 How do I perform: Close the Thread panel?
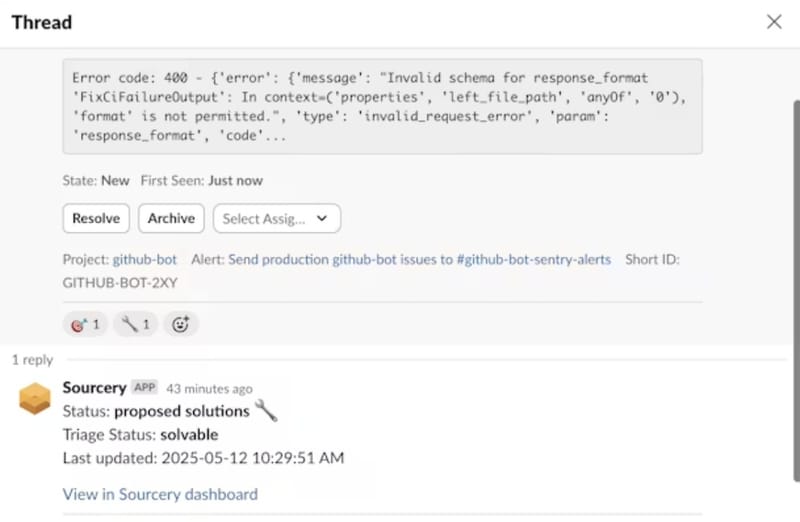pos(773,22)
